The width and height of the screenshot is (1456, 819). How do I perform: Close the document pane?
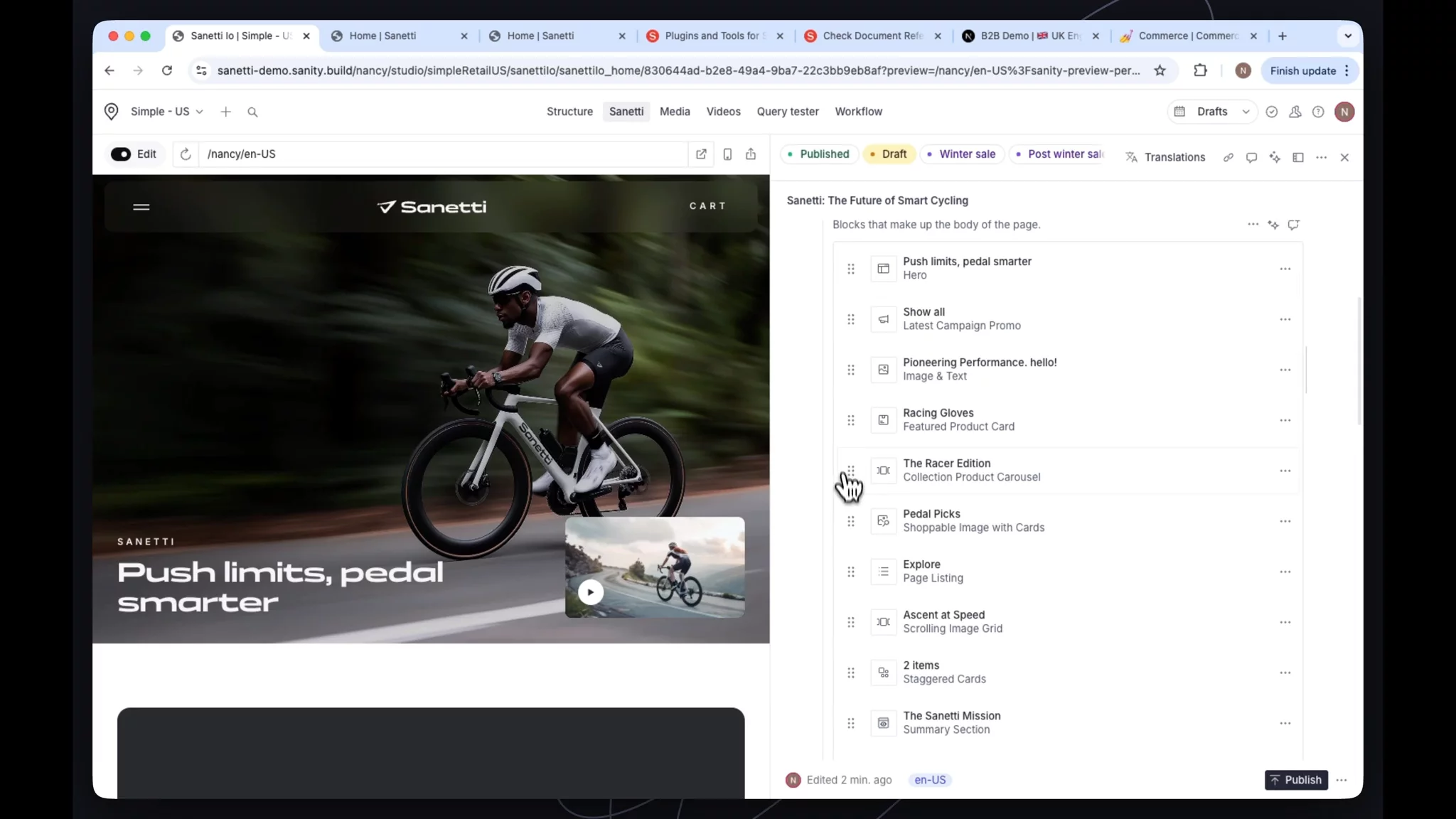pyautogui.click(x=1344, y=157)
